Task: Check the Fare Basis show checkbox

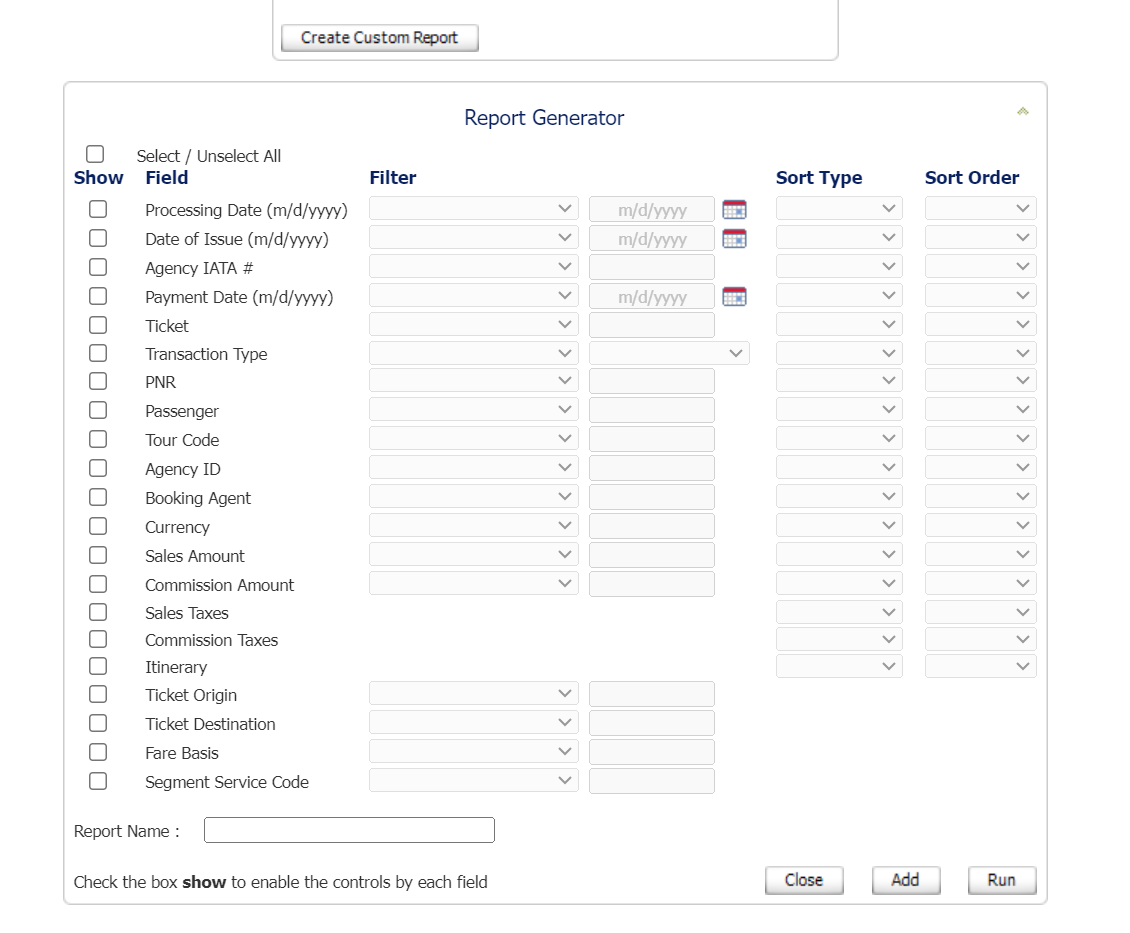Action: 98,752
